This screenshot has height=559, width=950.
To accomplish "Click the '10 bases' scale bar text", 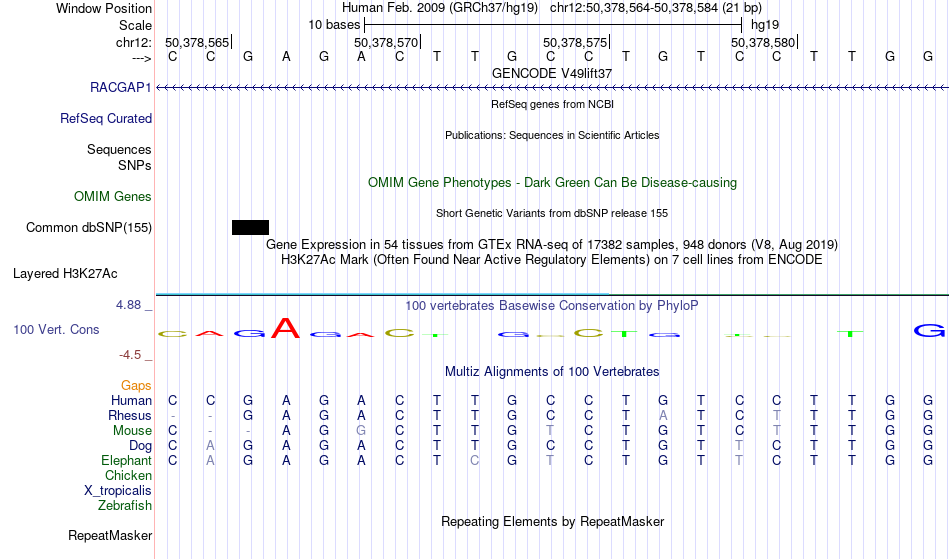I will (334, 25).
